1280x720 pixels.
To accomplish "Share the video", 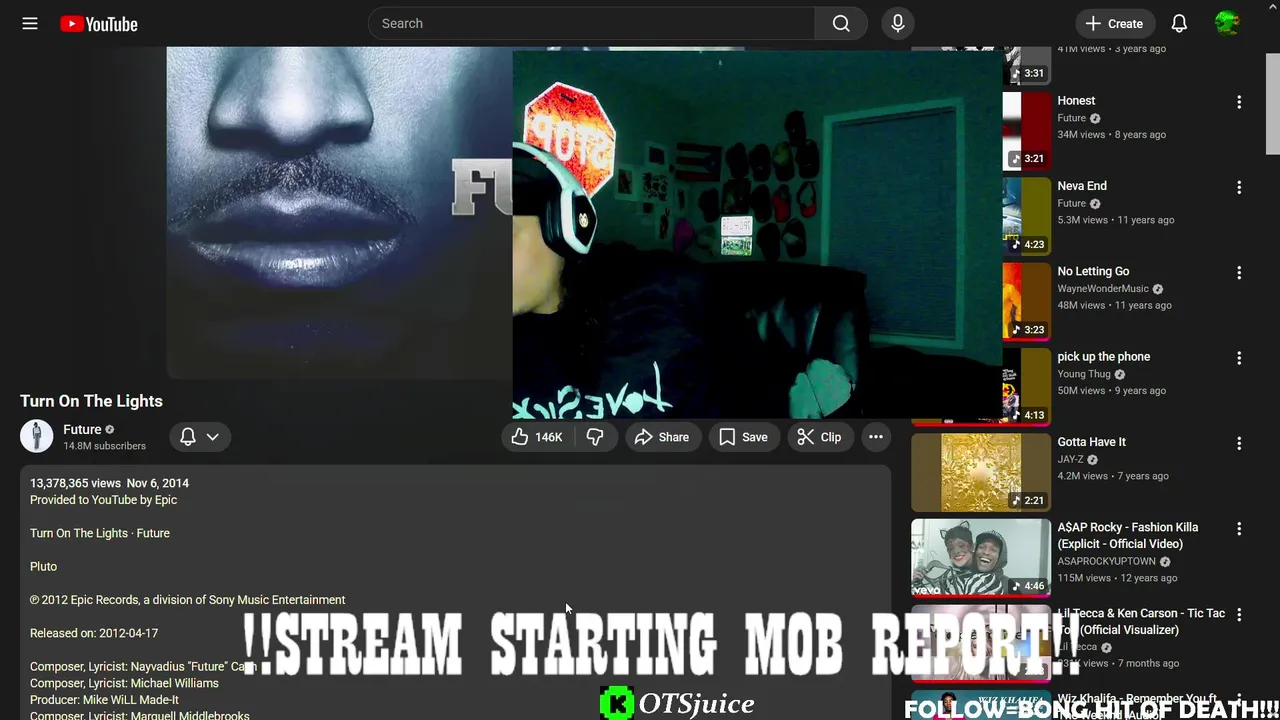I will (661, 437).
